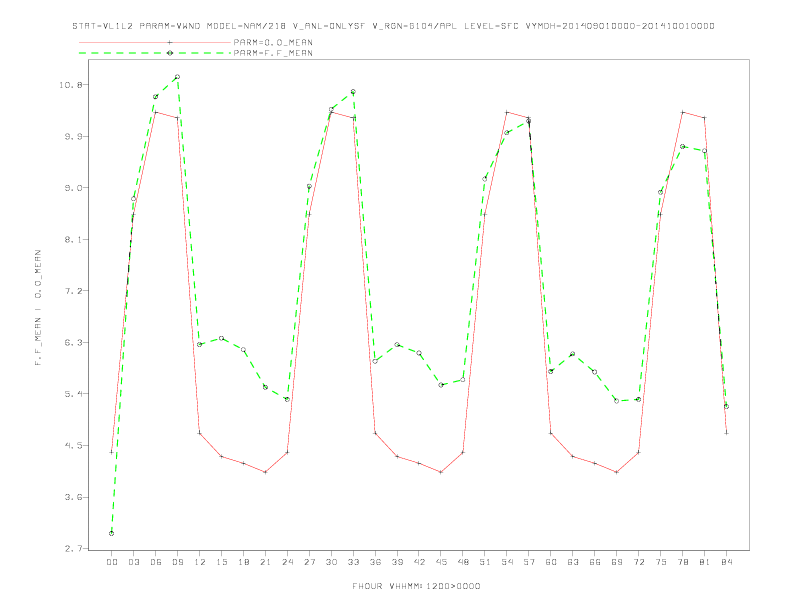Click the x-axis tick label 81
The image size is (792, 612).
[705, 562]
